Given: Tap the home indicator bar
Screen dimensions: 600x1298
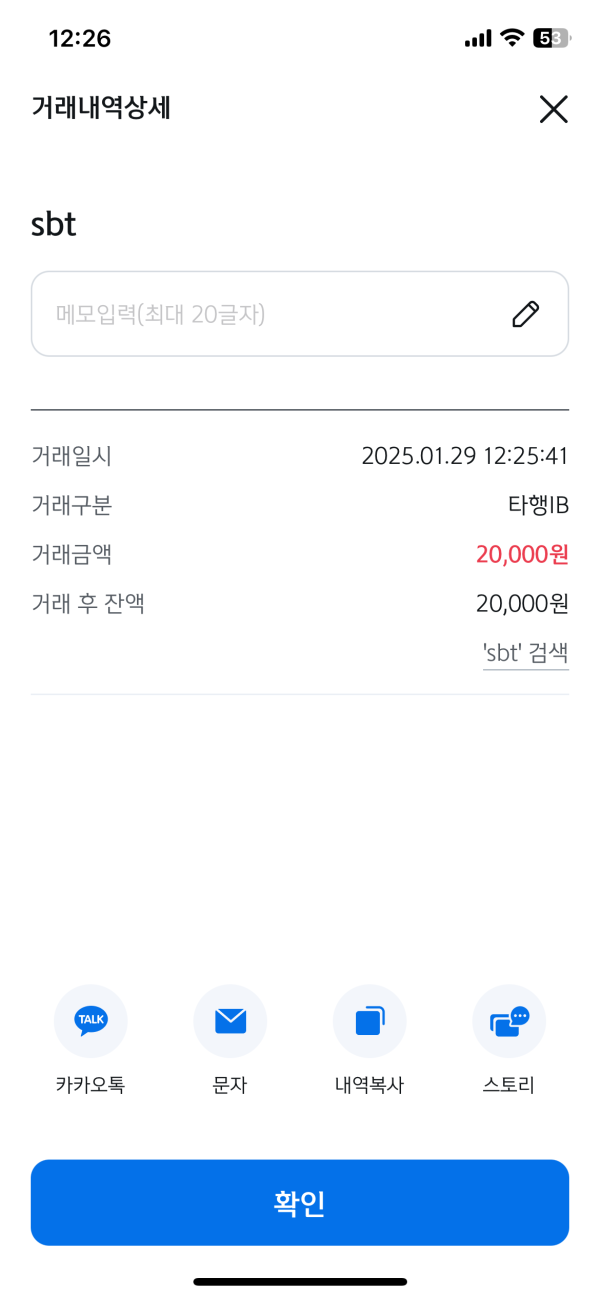Looking at the screenshot, I should [300, 1281].
